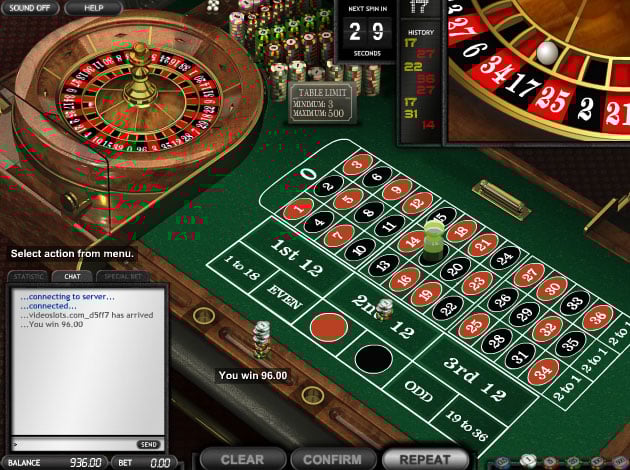Place a bet on 3rd 12
This screenshot has width=630, height=470.
pos(475,378)
